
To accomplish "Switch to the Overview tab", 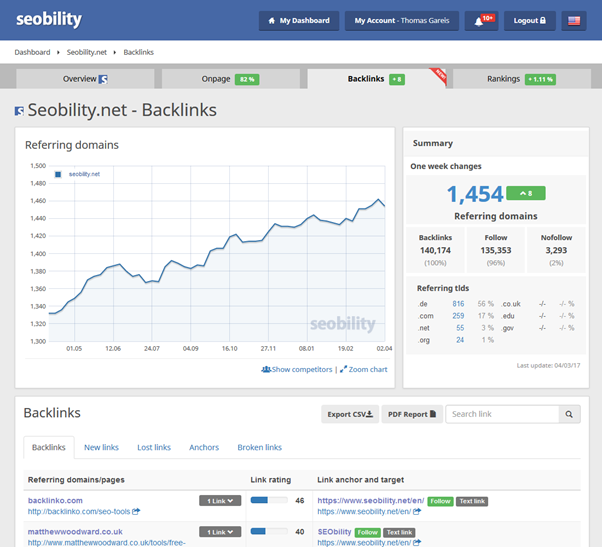I will pos(85,79).
